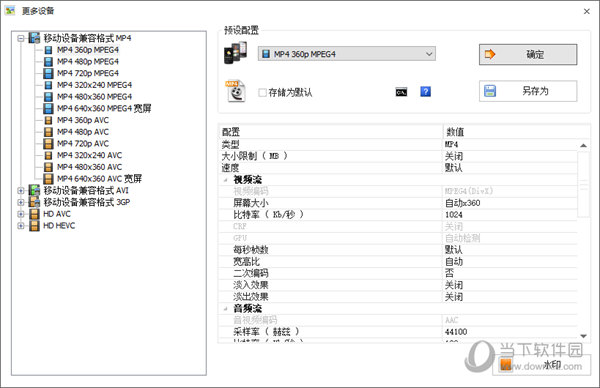Click the MP4 film reel file icon

coord(235,91)
